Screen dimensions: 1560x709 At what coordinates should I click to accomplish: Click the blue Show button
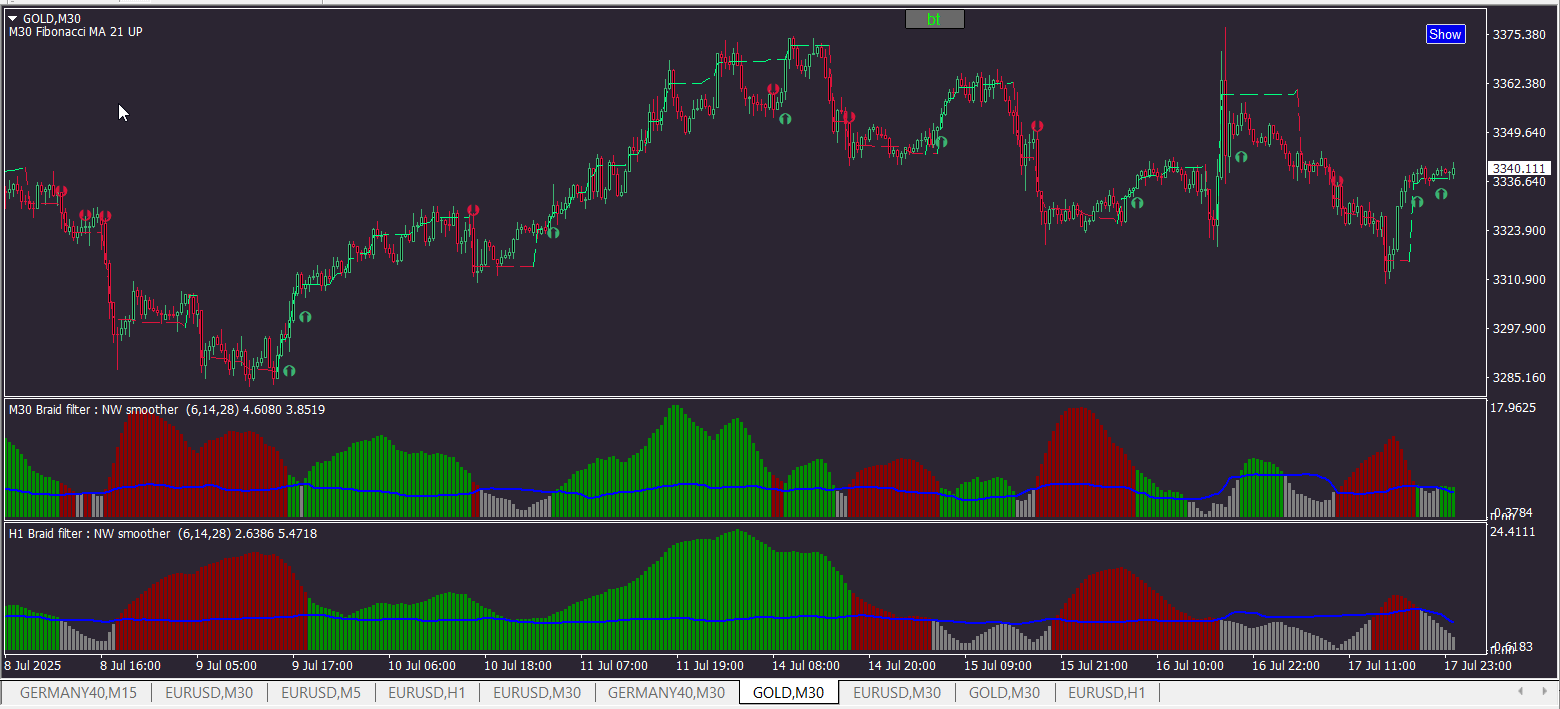(x=1445, y=34)
